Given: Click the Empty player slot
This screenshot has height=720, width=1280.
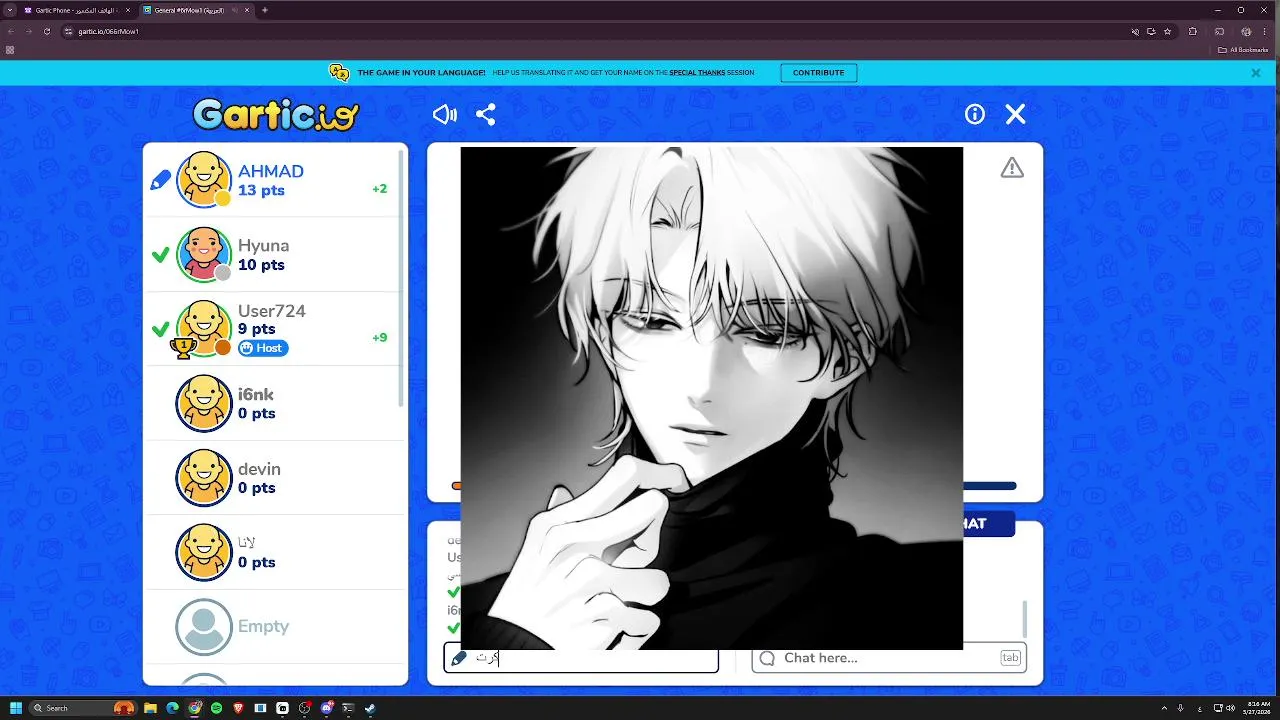Looking at the screenshot, I should pos(275,627).
